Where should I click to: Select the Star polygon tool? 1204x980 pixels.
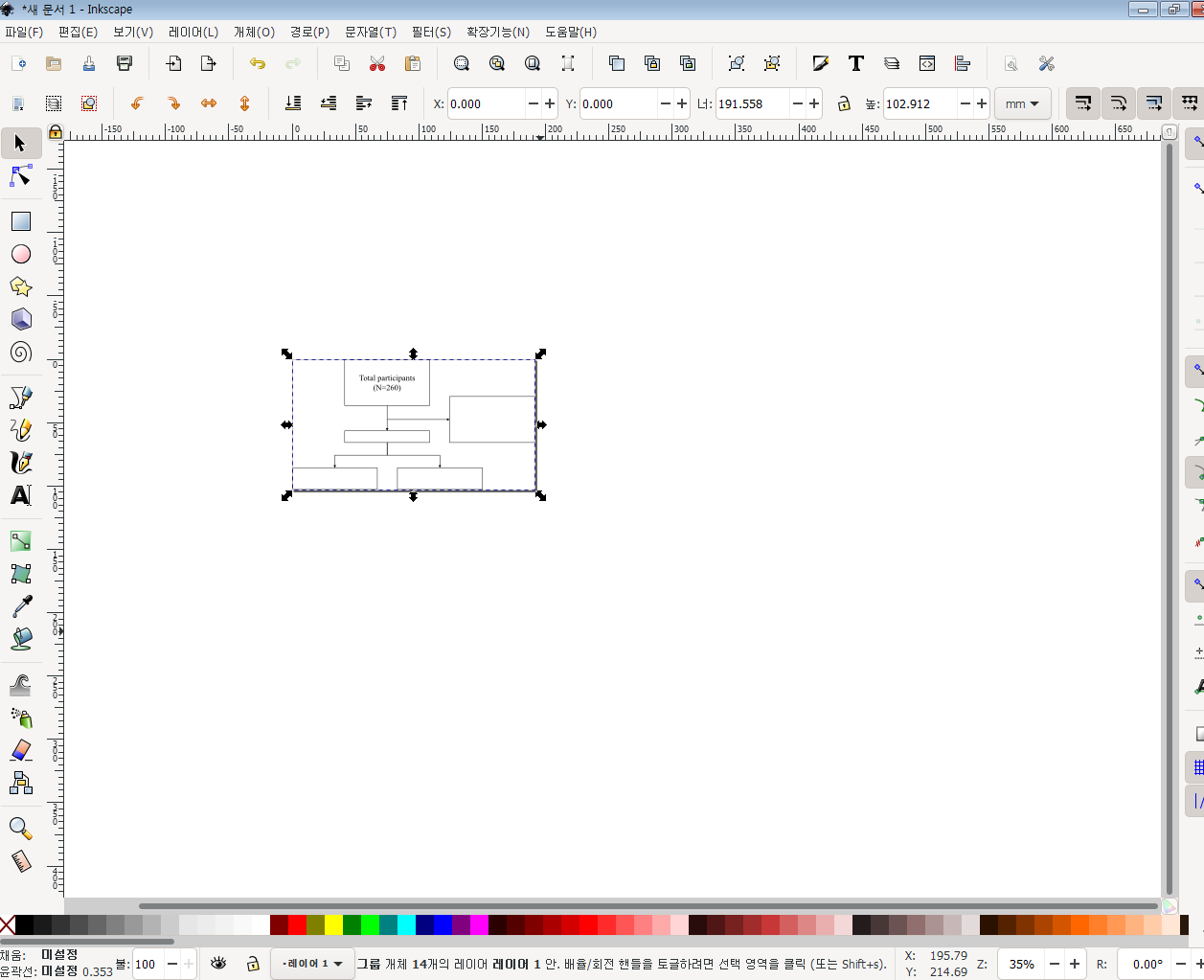[20, 286]
